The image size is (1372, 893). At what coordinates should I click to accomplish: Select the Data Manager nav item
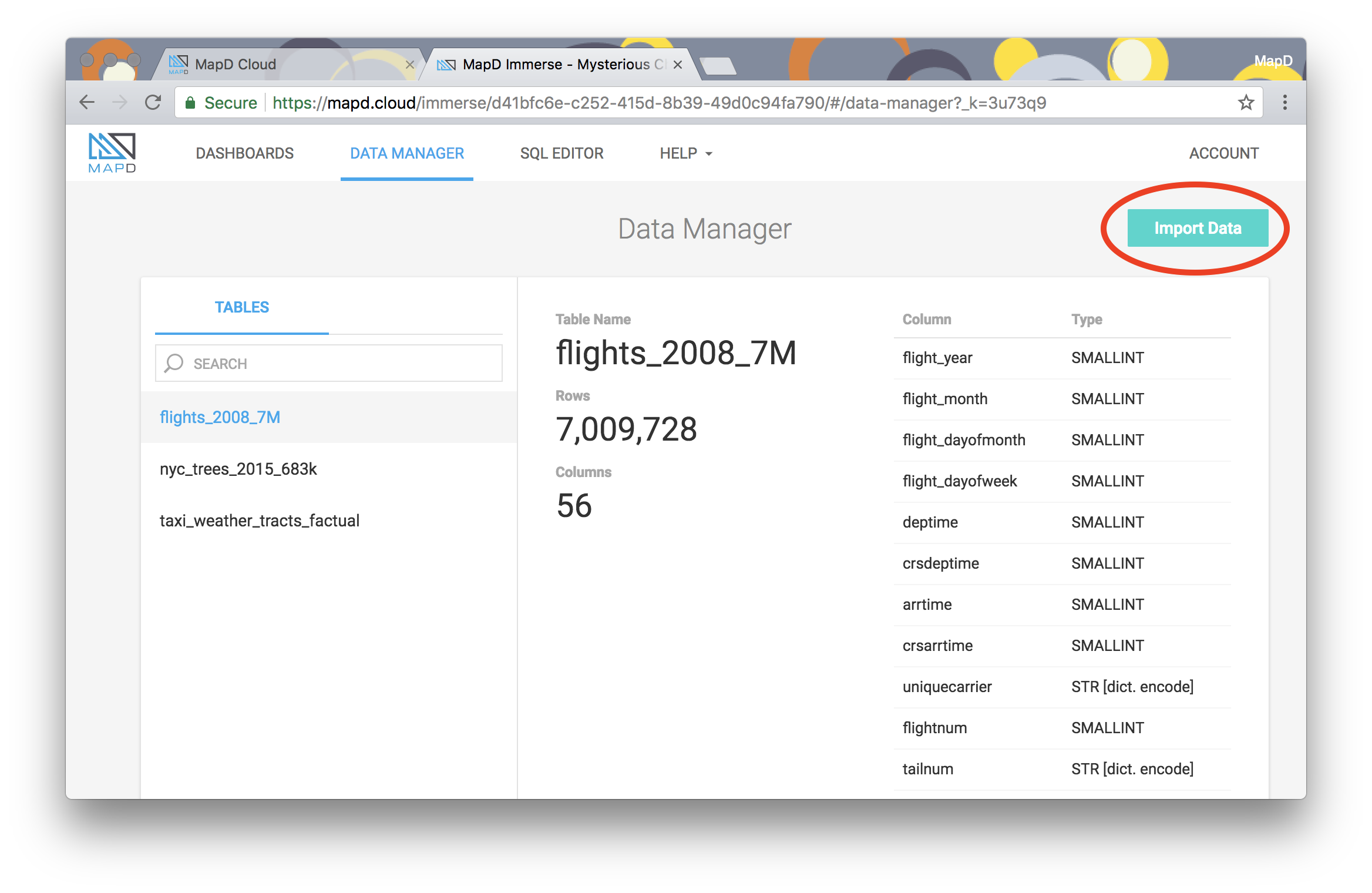(x=407, y=153)
